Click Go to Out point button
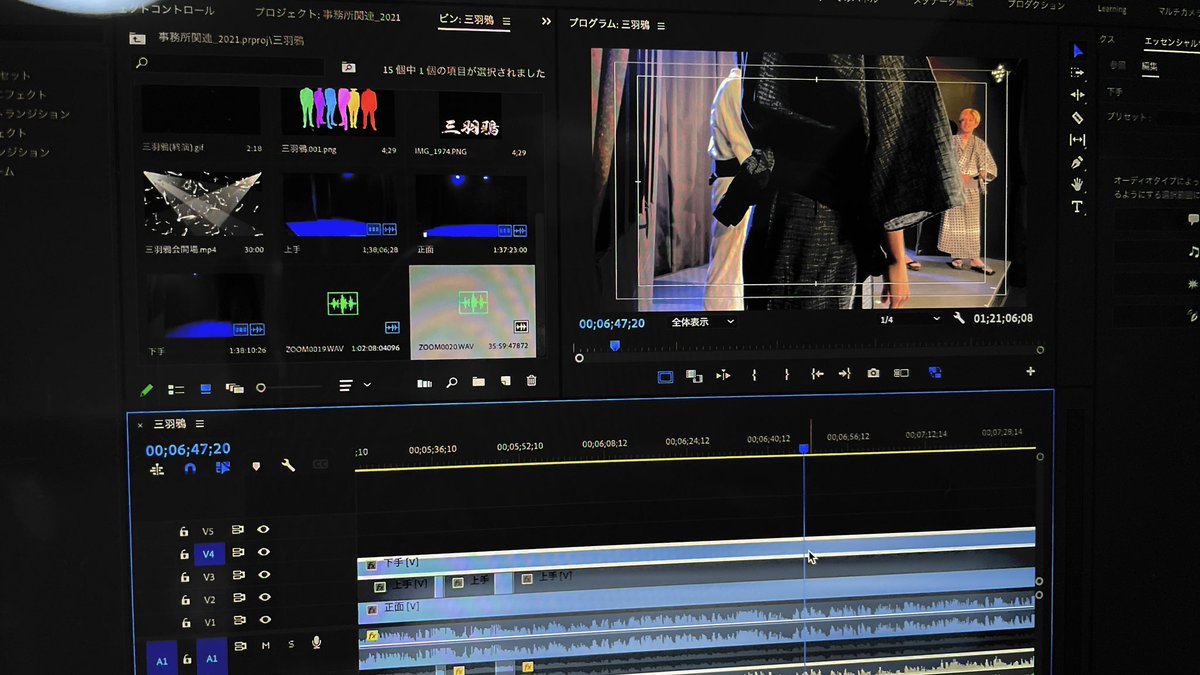The width and height of the screenshot is (1200, 675). click(844, 373)
